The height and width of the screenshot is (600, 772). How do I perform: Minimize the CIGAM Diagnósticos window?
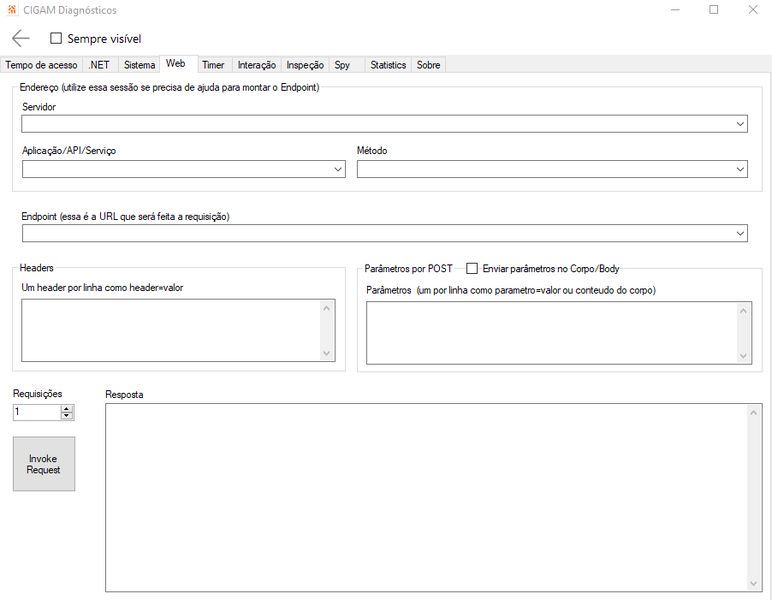click(675, 10)
